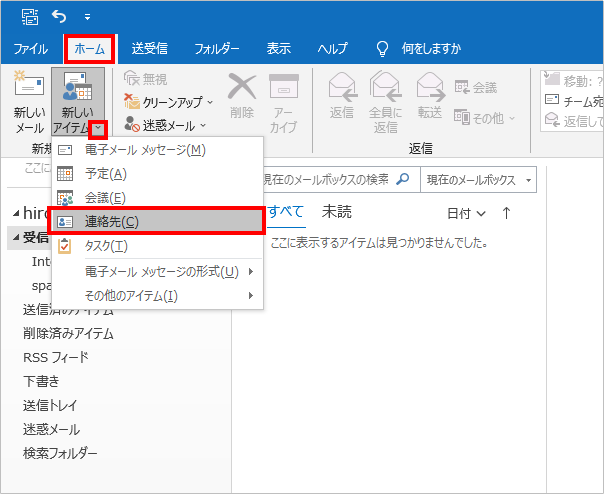Expand the クリーンアップ dropdown arrow
Screen dimensions: 604x494
pos(210,102)
